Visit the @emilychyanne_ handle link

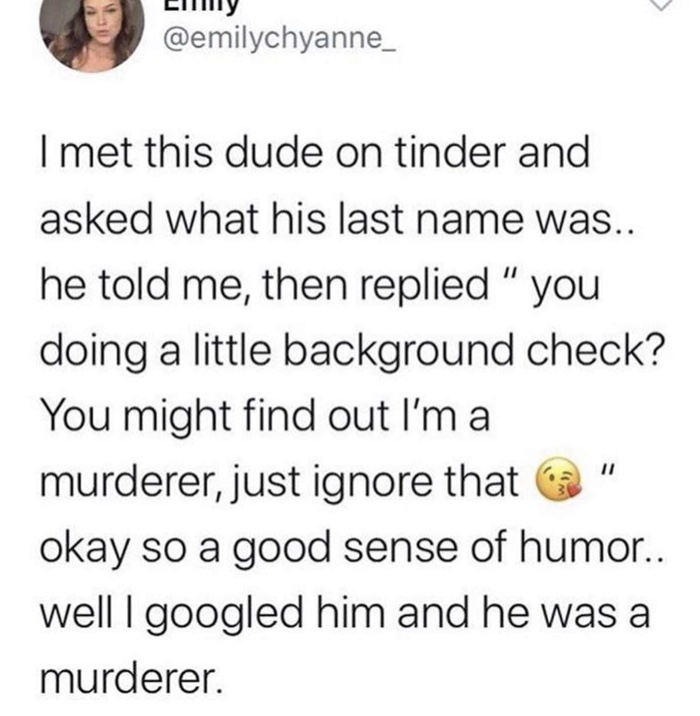pos(280,40)
